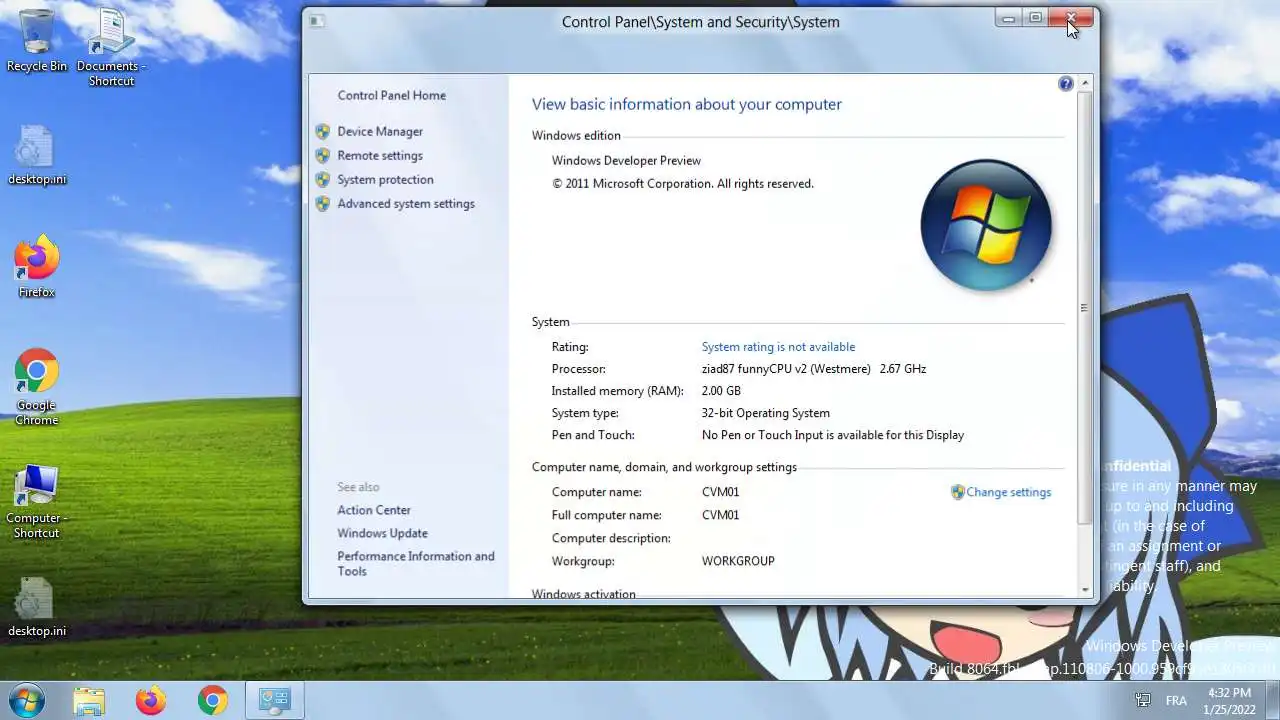Click the FRA language indicator
Image resolution: width=1280 pixels, height=720 pixels.
1176,700
